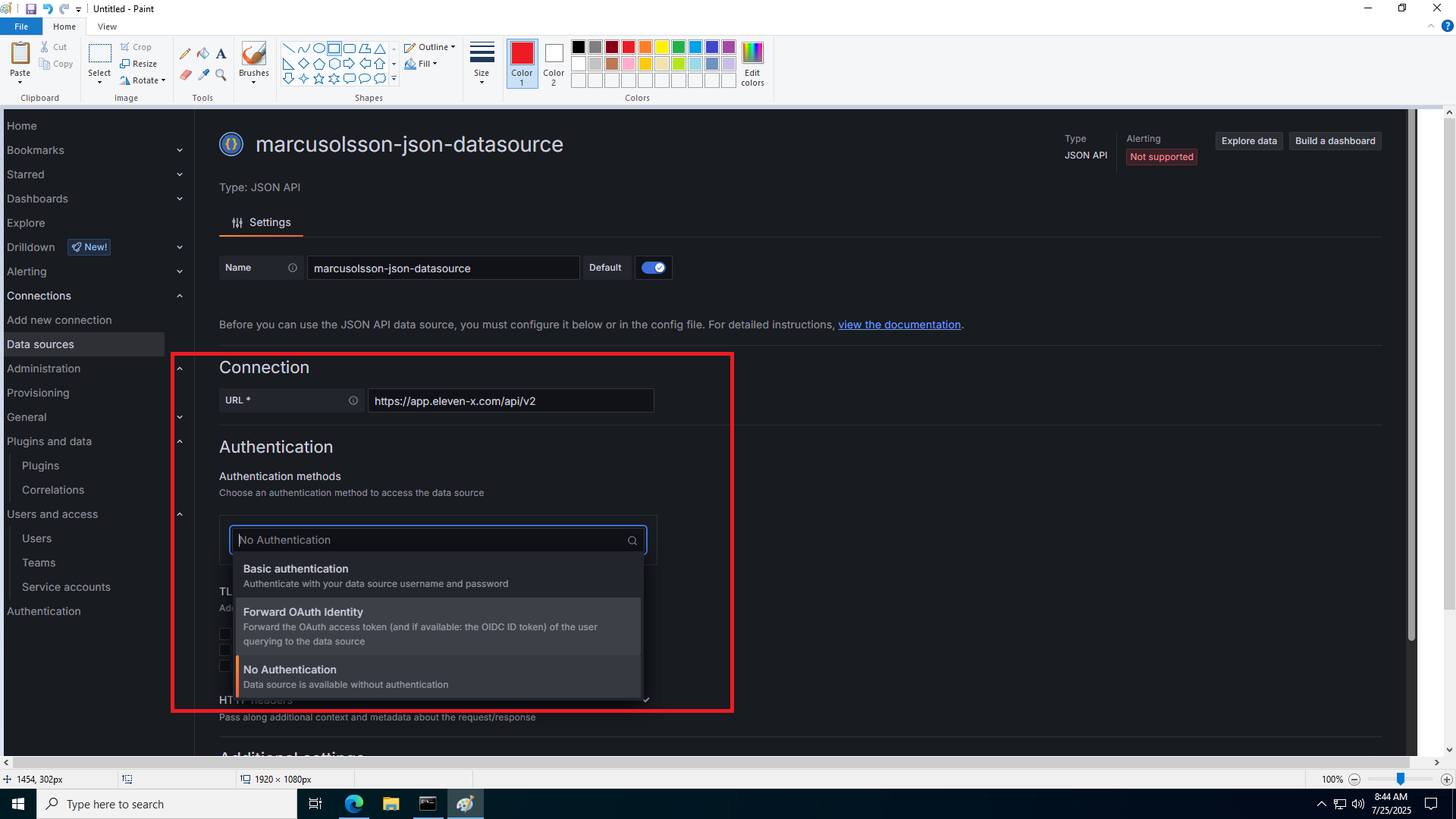Image resolution: width=1456 pixels, height=819 pixels.
Task: Select the Magnifier tool
Action: coord(221,74)
